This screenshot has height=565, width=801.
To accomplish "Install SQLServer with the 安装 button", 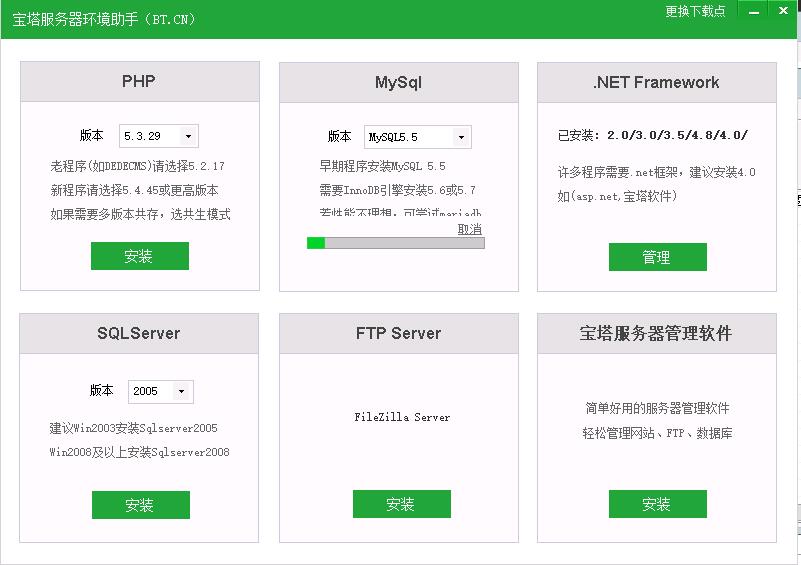I will (140, 505).
